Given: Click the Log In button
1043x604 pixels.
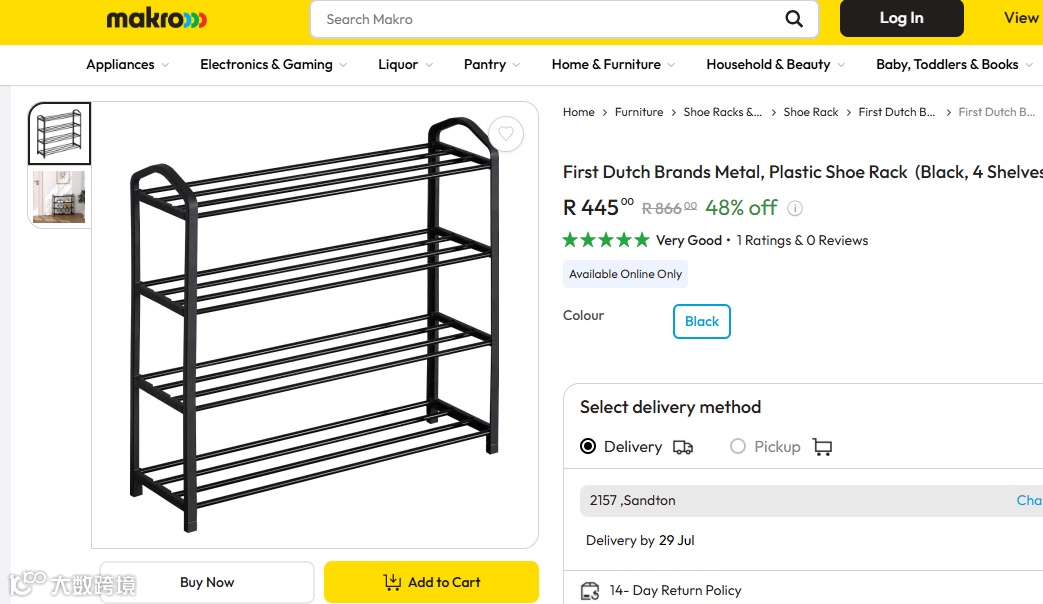Looking at the screenshot, I should coord(901,19).
